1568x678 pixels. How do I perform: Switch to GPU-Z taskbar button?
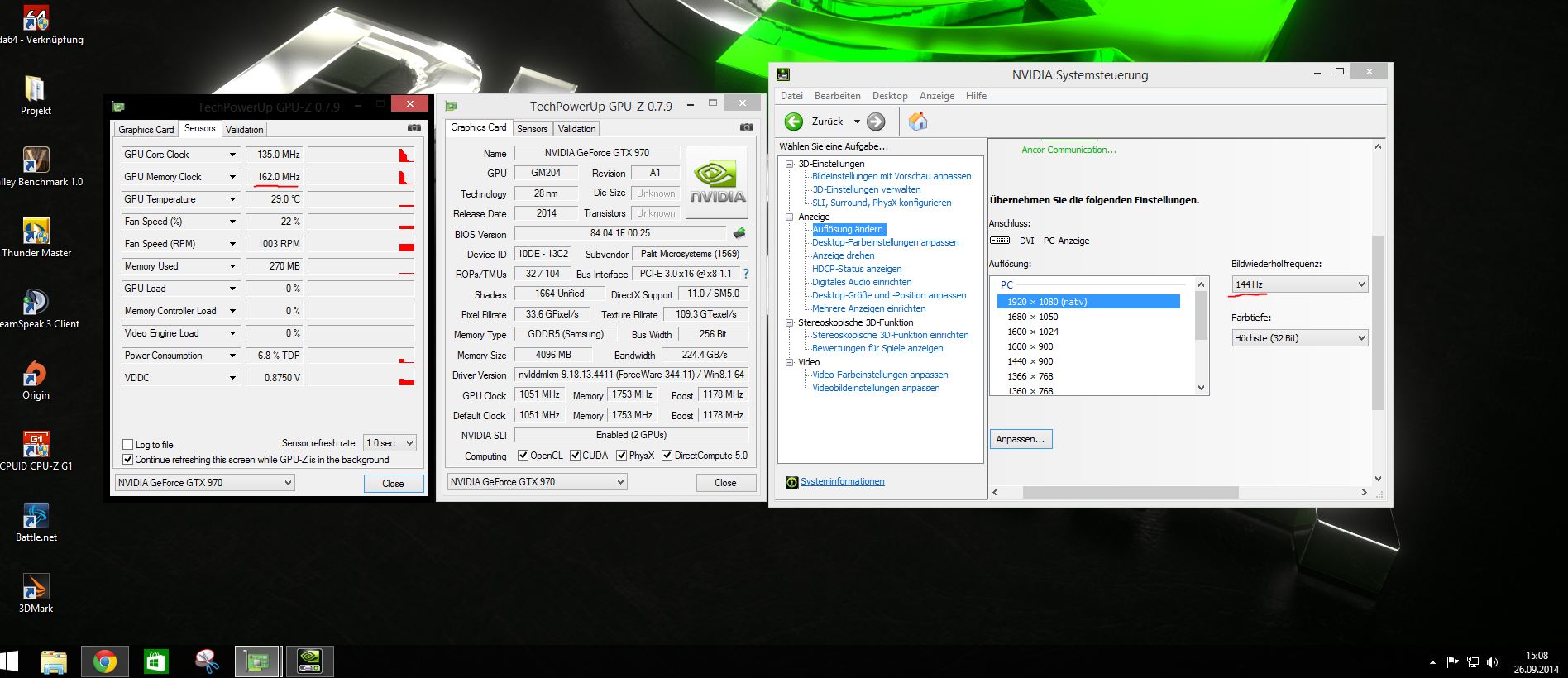tap(258, 662)
